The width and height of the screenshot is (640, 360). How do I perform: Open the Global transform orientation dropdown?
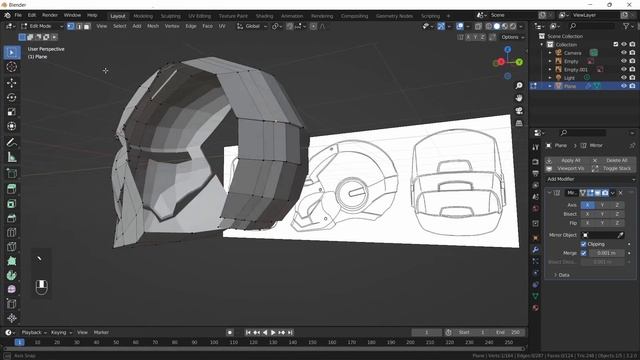252,26
